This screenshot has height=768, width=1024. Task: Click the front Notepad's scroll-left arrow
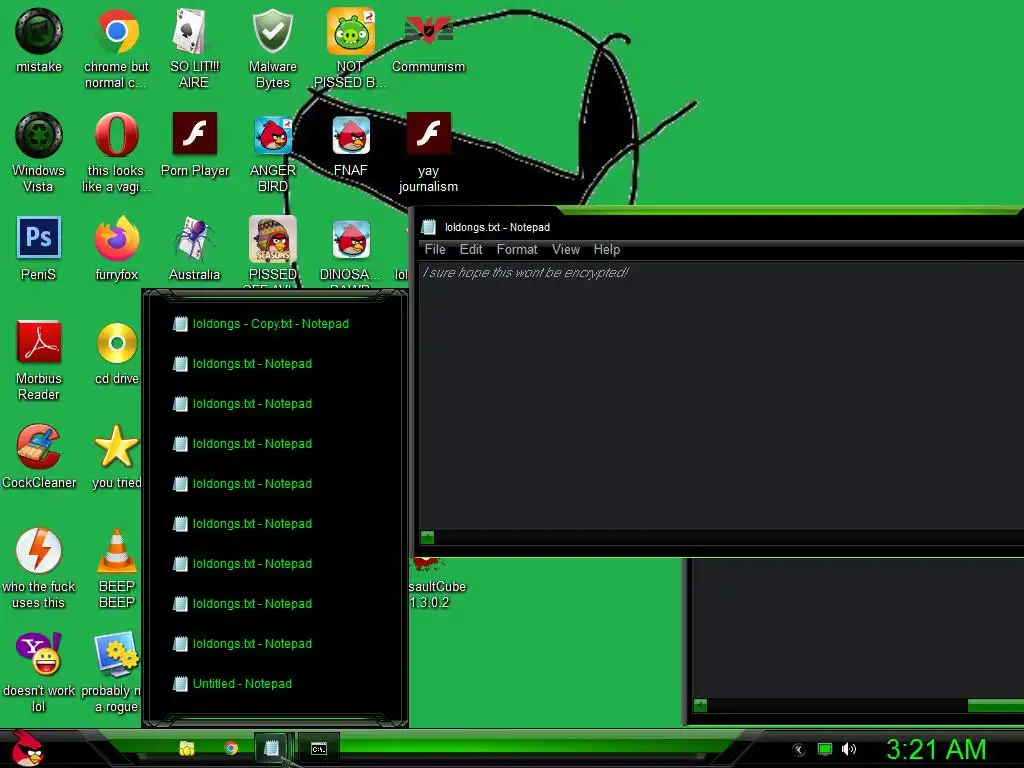(427, 537)
